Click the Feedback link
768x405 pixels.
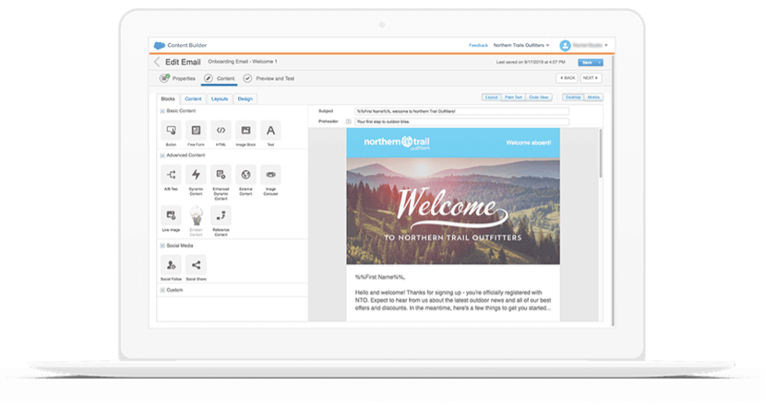click(x=479, y=46)
